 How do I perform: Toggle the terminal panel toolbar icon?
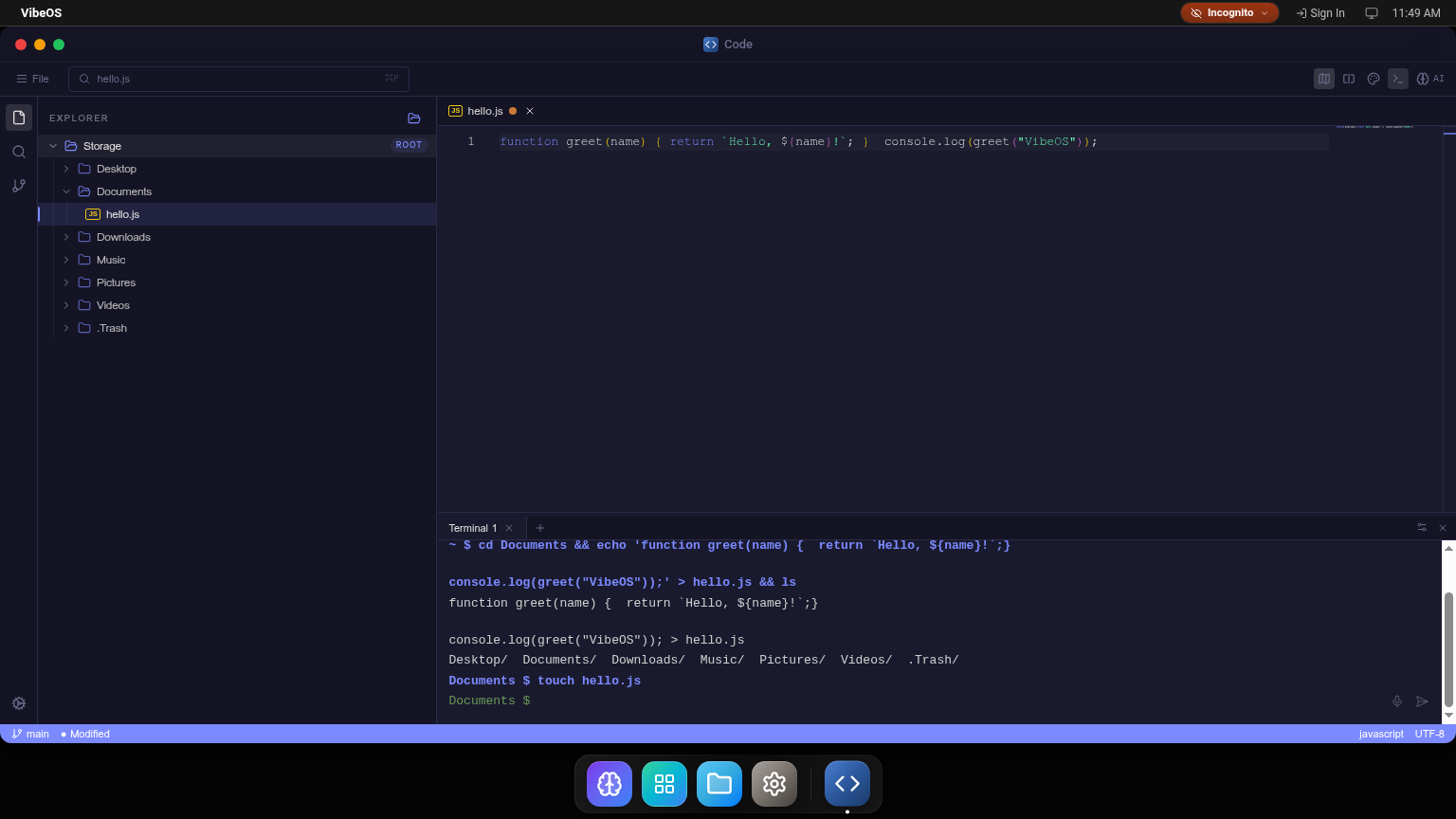pos(1398,79)
